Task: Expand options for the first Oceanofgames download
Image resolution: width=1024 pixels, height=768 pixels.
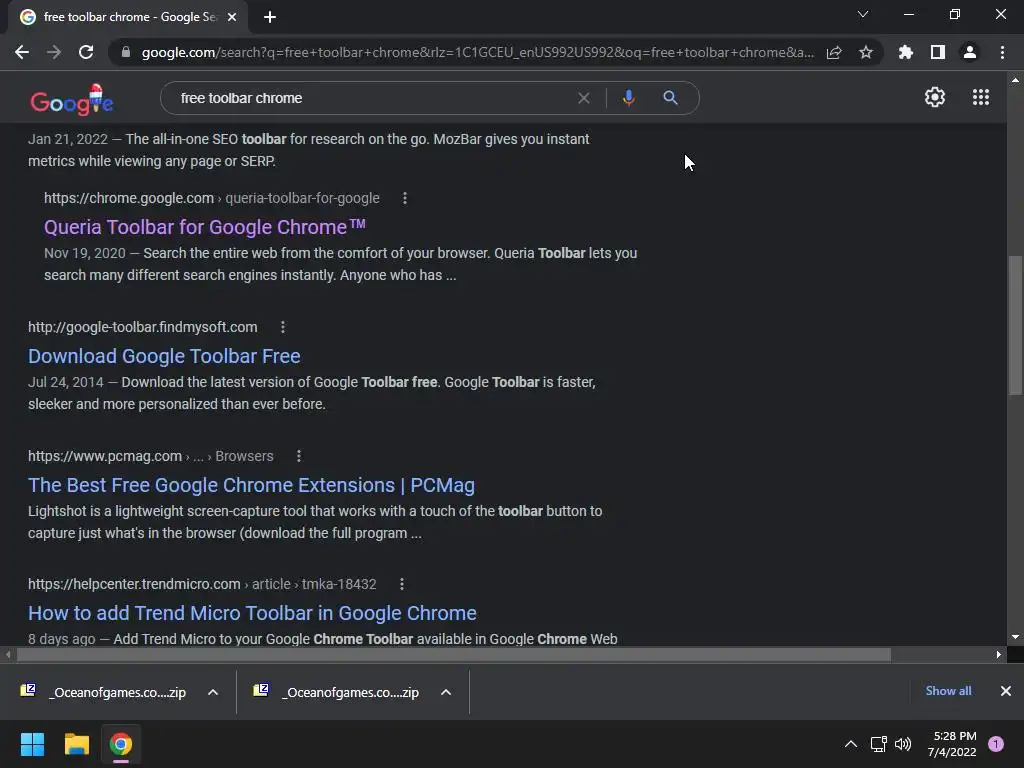Action: pos(213,692)
